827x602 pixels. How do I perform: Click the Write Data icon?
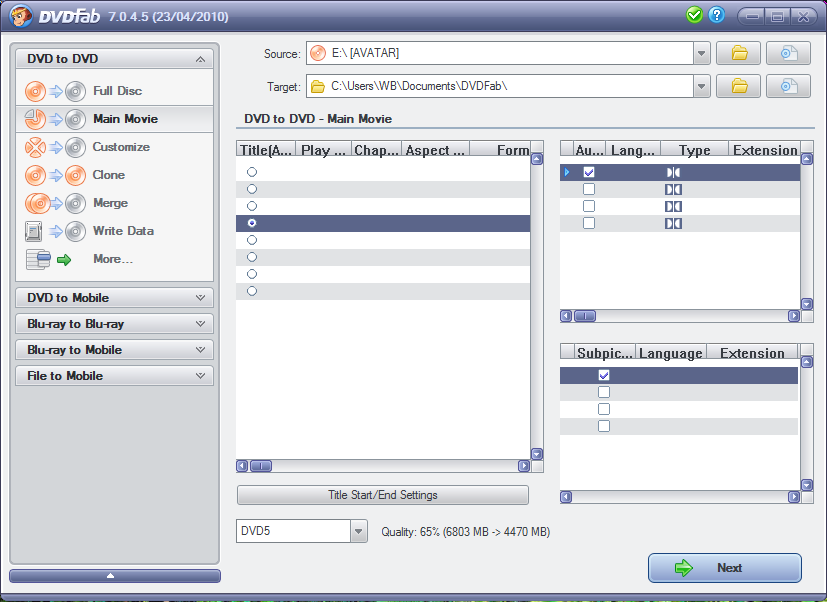(55, 231)
